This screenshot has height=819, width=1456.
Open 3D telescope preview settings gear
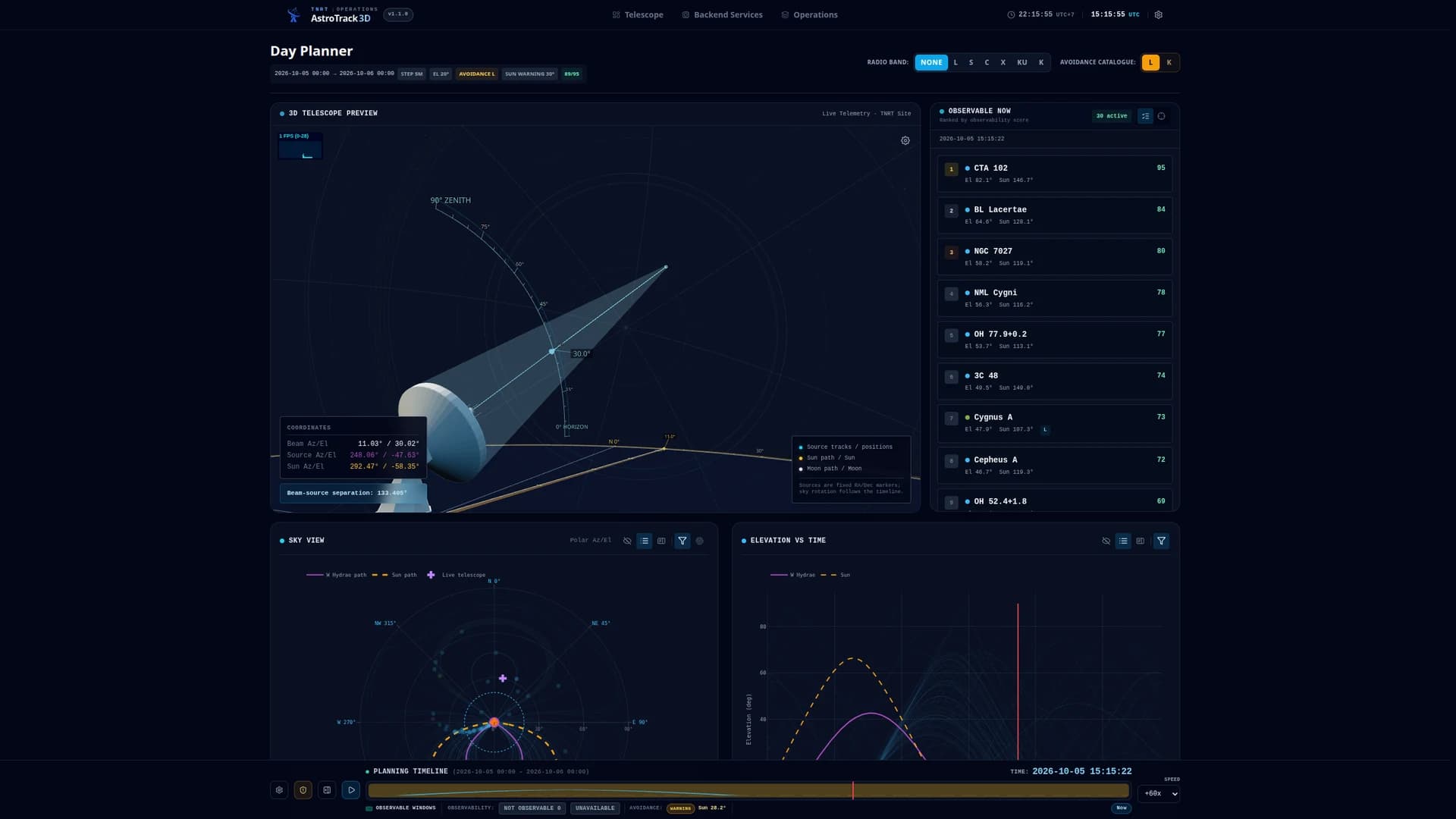(x=905, y=140)
